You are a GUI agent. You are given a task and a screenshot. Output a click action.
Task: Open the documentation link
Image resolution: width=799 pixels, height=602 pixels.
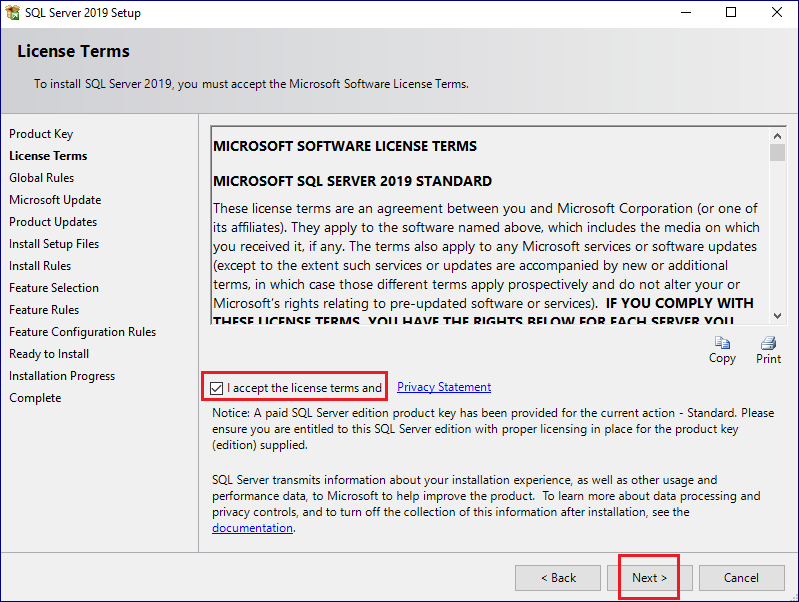pyautogui.click(x=252, y=528)
